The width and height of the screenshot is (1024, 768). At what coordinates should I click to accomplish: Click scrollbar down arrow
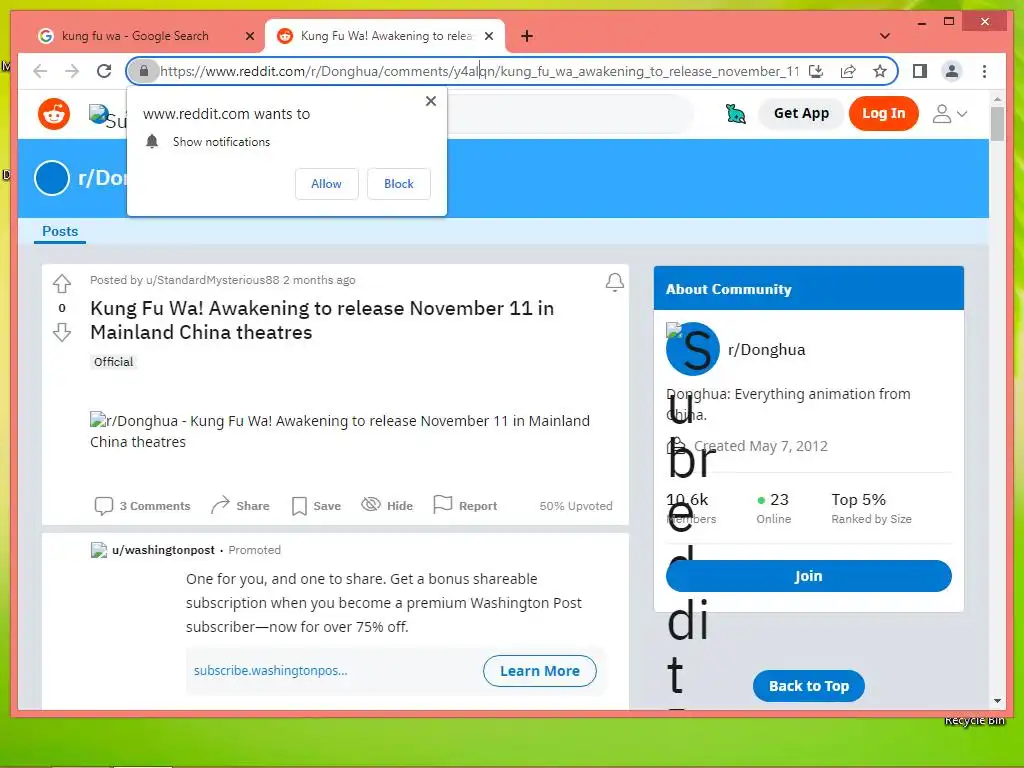click(x=997, y=701)
